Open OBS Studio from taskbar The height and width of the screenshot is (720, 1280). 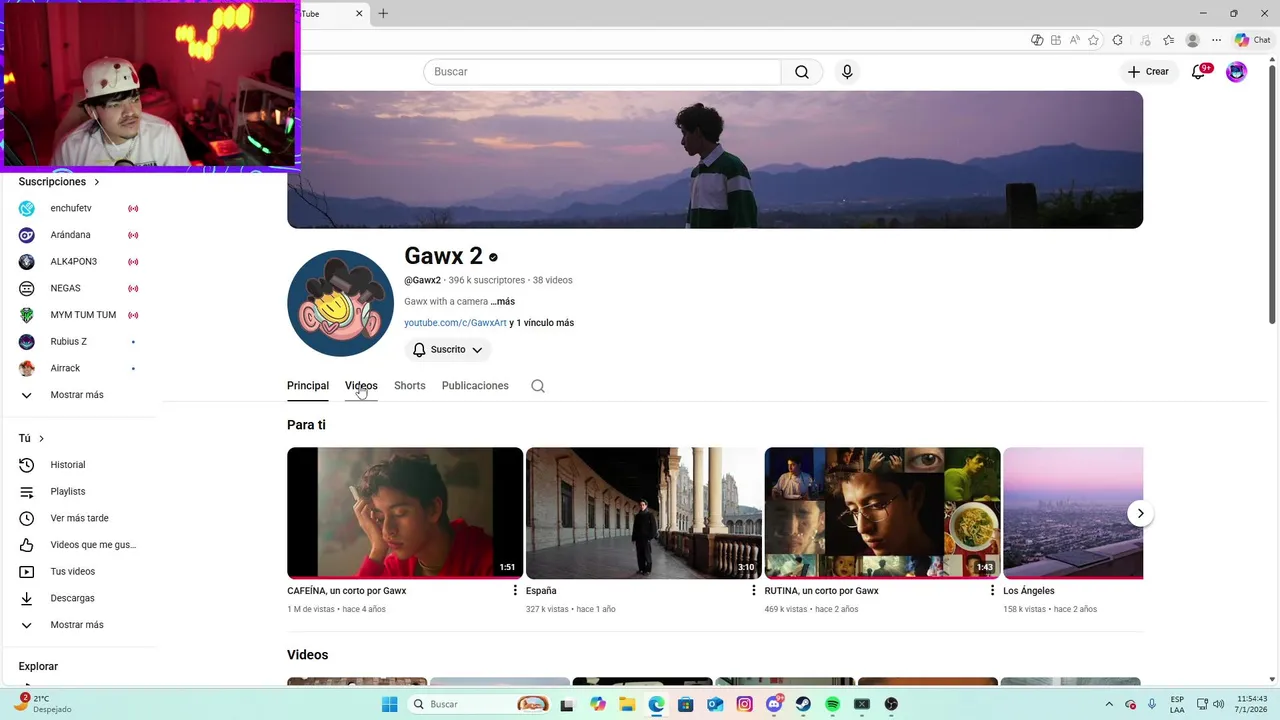(x=891, y=704)
